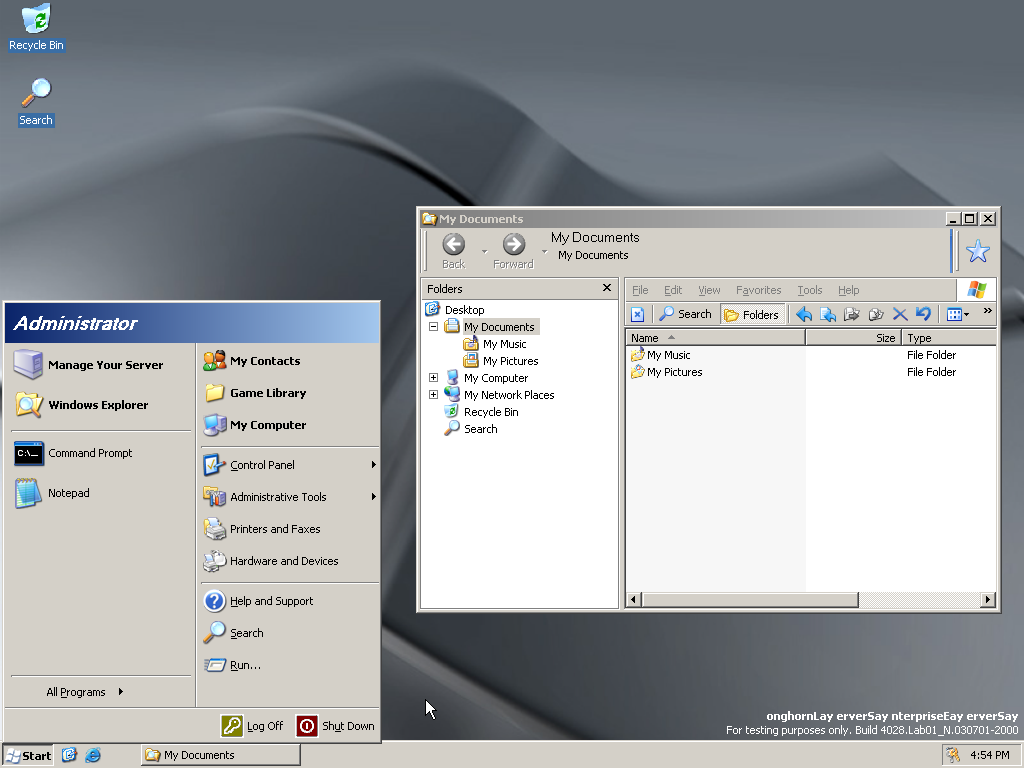
Task: Click the horizontal scrollbar in file list
Action: 748,600
